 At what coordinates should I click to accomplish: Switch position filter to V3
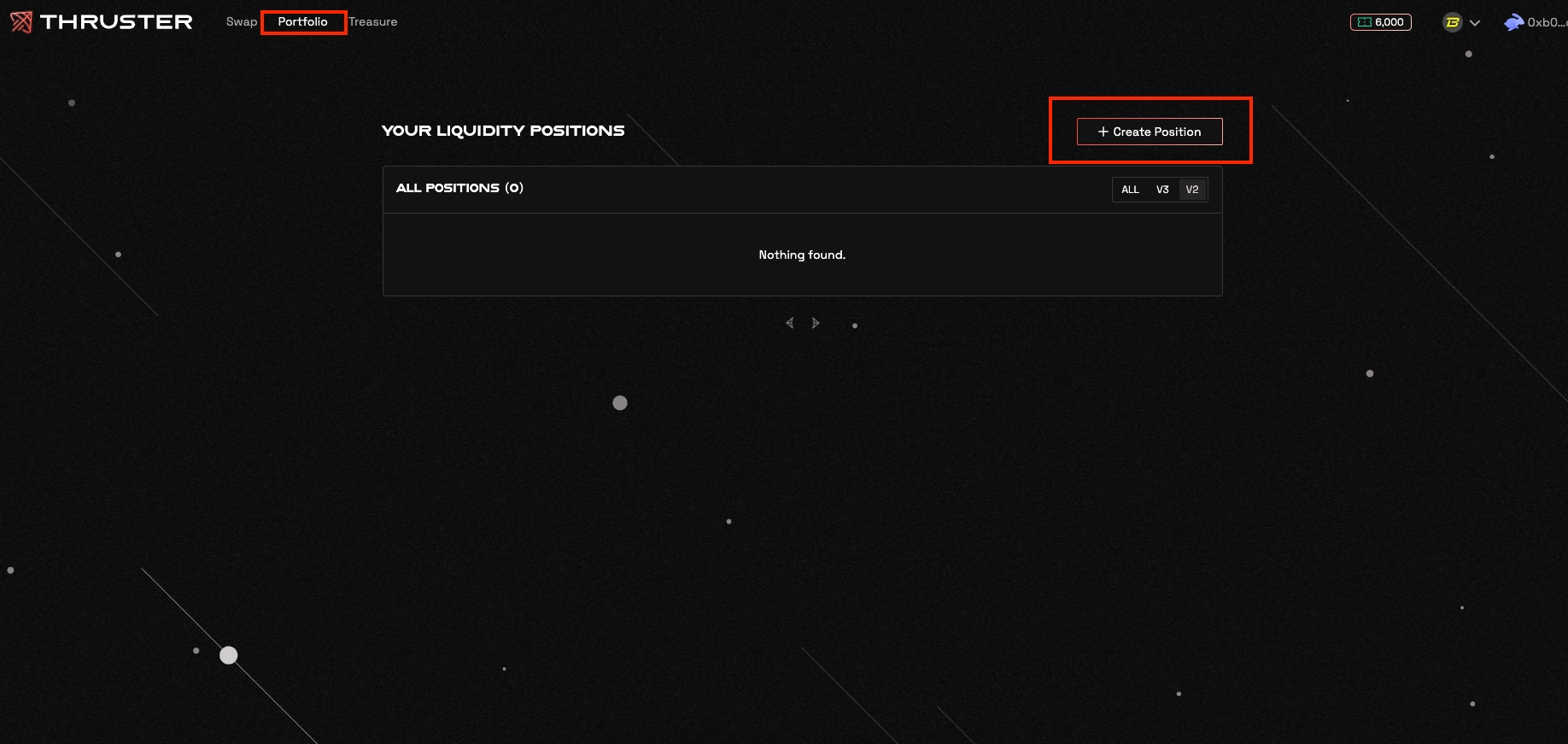pyautogui.click(x=1162, y=190)
